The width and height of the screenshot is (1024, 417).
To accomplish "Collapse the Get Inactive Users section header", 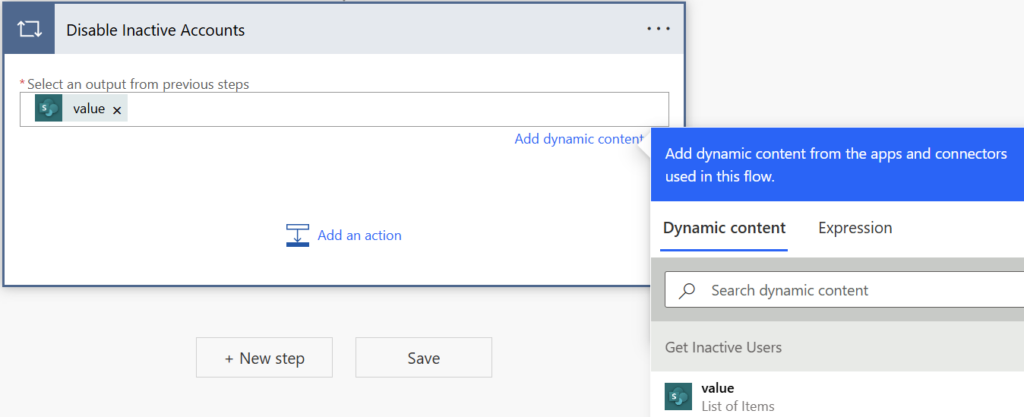I will 723,347.
